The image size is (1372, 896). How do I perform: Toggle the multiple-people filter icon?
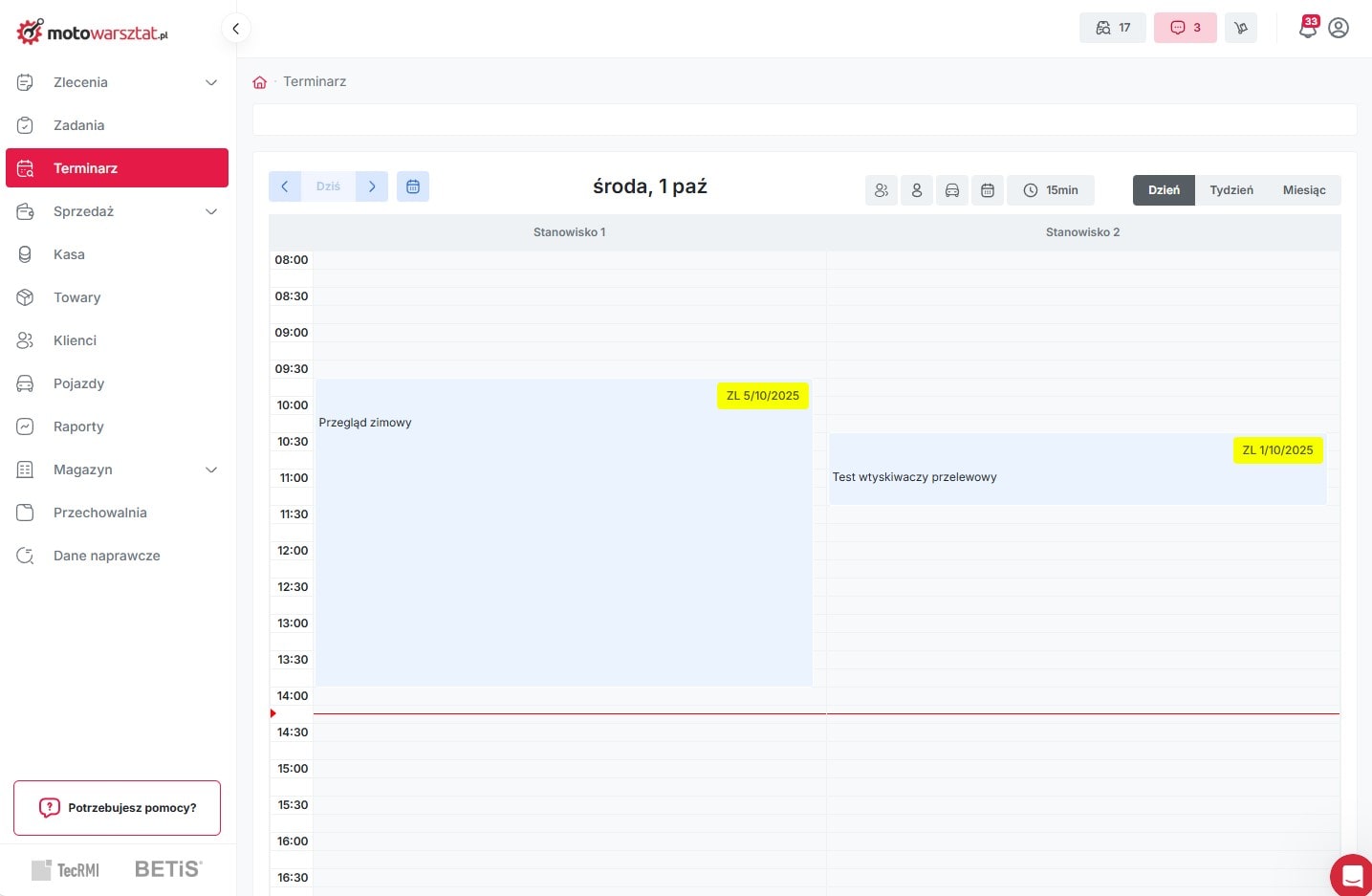[x=882, y=190]
